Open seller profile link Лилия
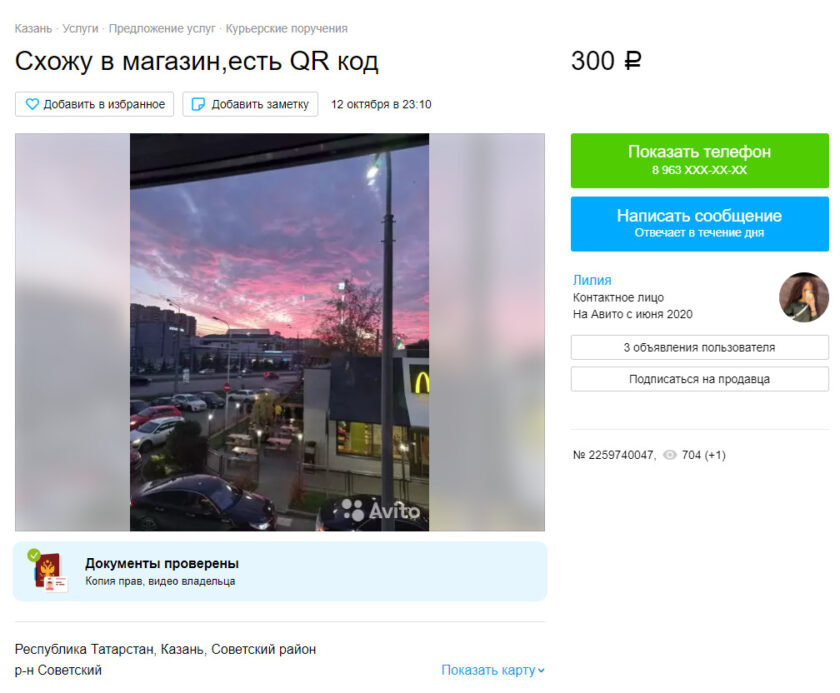This screenshot has height=693, width=840. coord(592,280)
